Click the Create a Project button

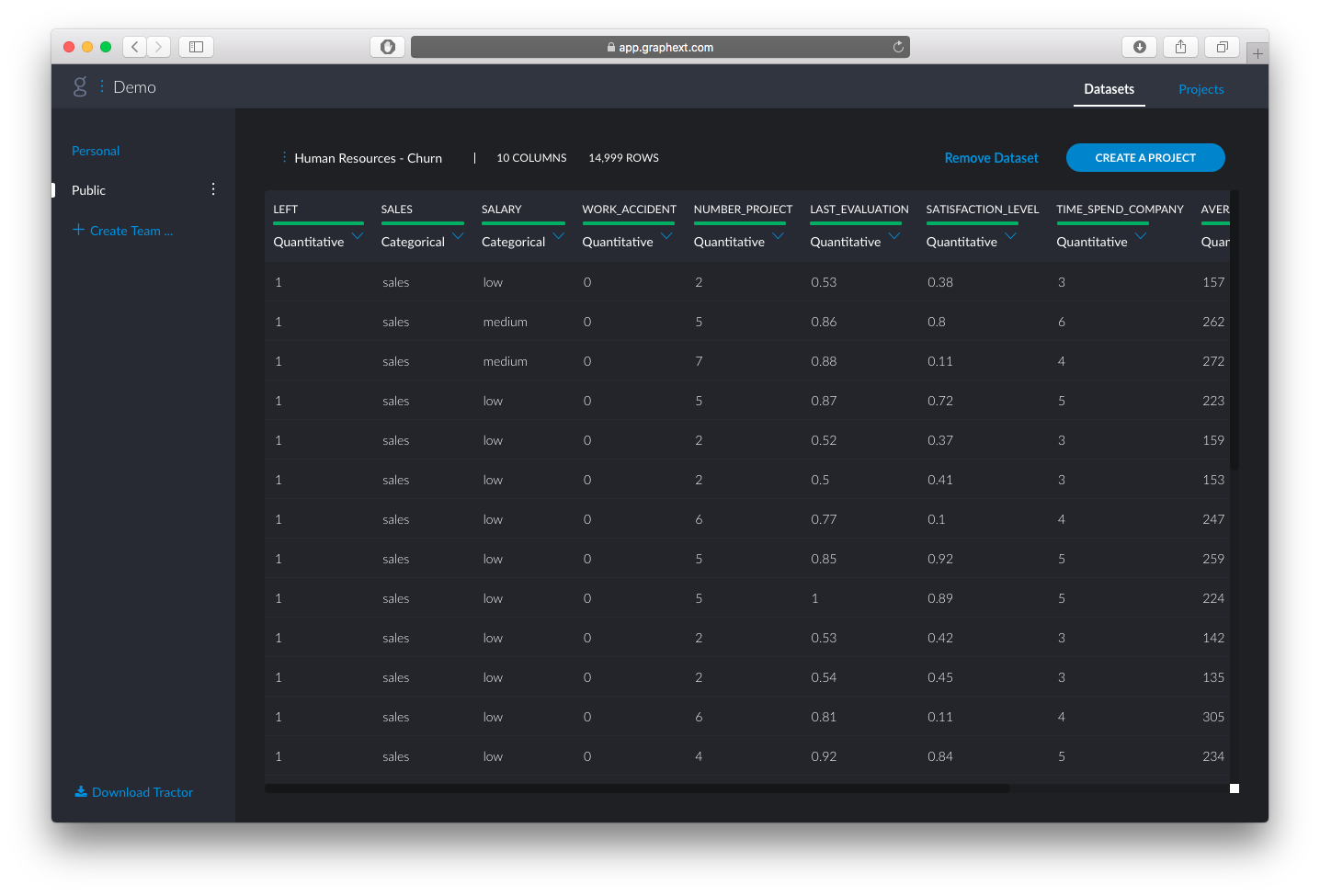click(1145, 158)
